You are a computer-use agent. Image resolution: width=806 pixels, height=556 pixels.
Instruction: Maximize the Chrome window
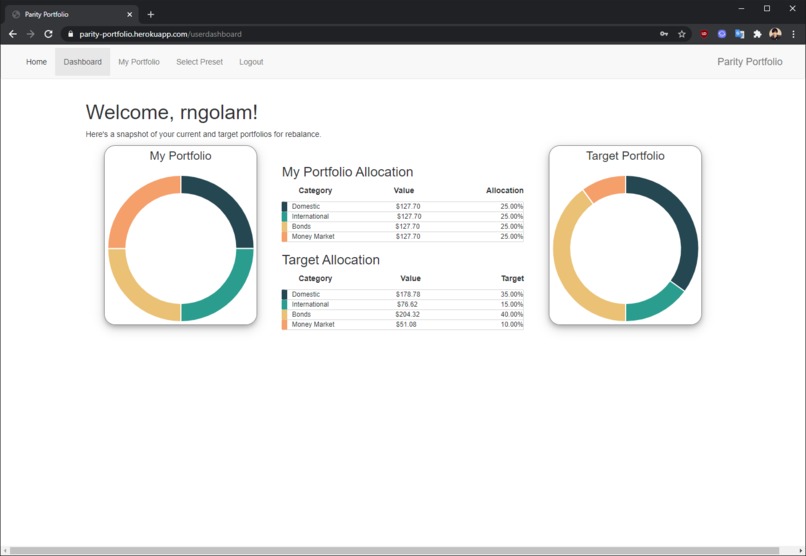click(x=767, y=8)
